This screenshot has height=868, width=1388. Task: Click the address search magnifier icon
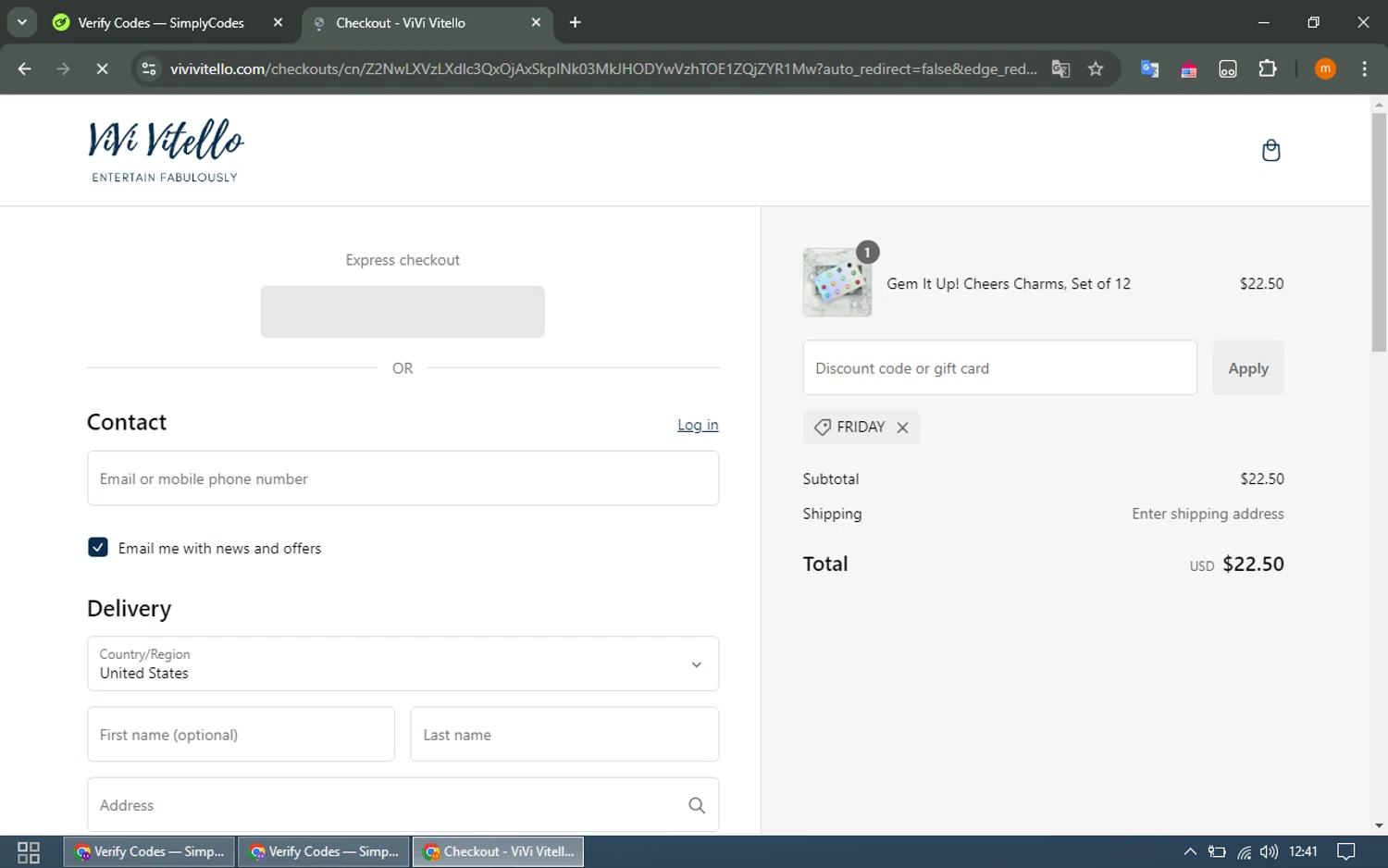pyautogui.click(x=697, y=805)
